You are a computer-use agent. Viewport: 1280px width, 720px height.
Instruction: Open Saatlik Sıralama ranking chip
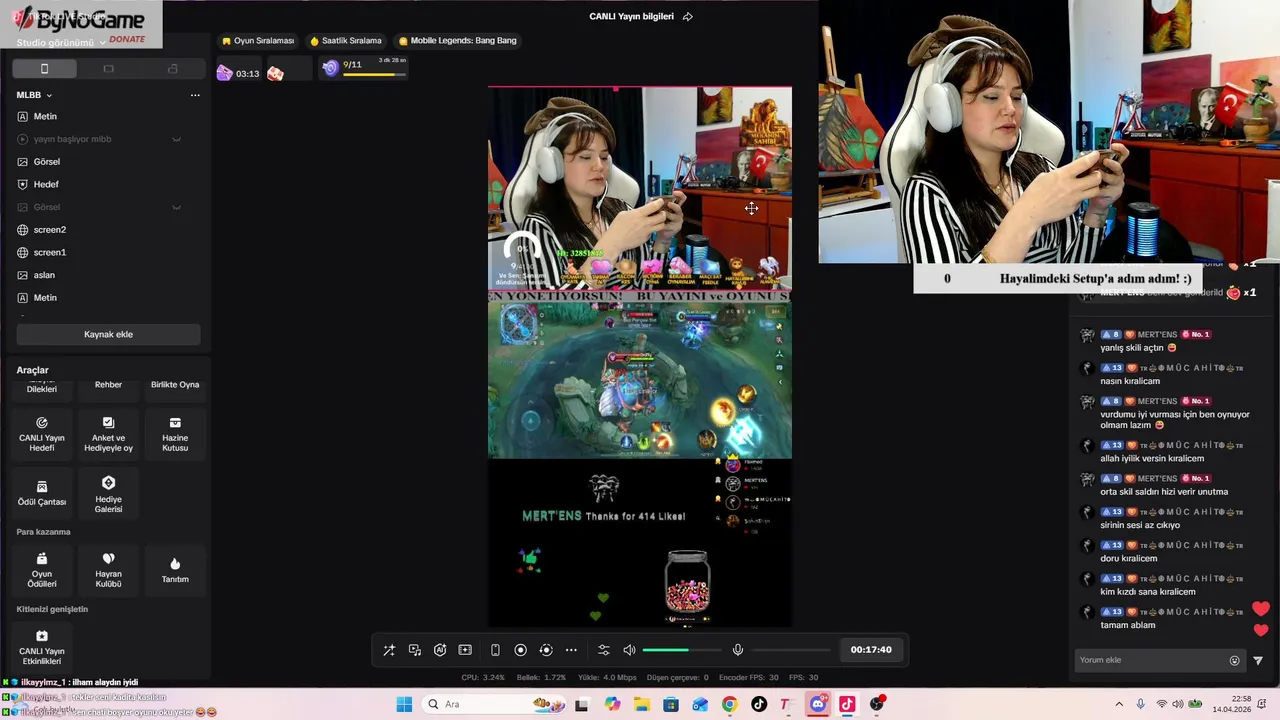[x=346, y=41]
